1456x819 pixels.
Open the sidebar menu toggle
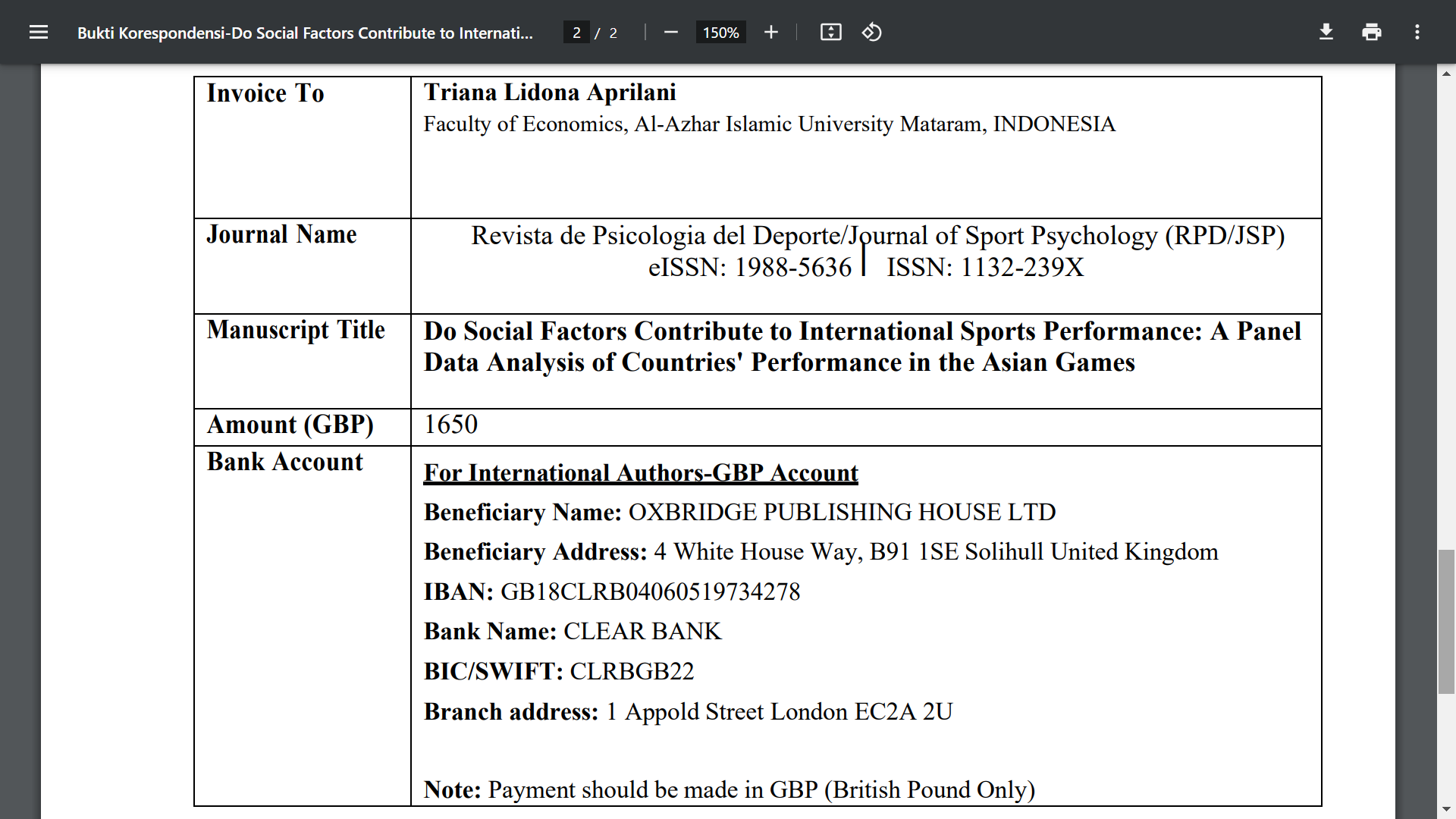(39, 33)
